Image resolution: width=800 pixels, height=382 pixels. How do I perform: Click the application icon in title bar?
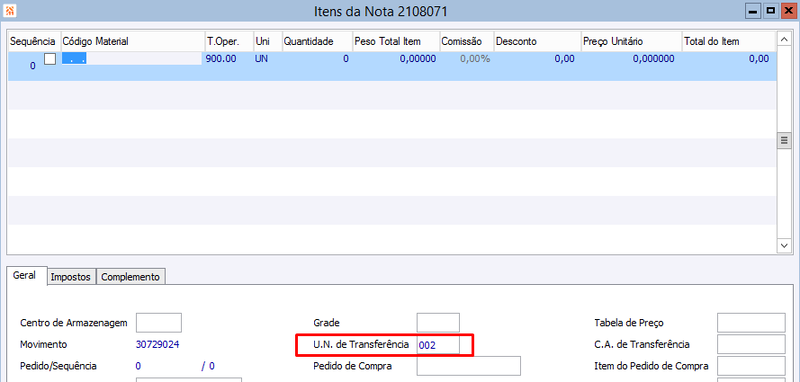click(10, 10)
